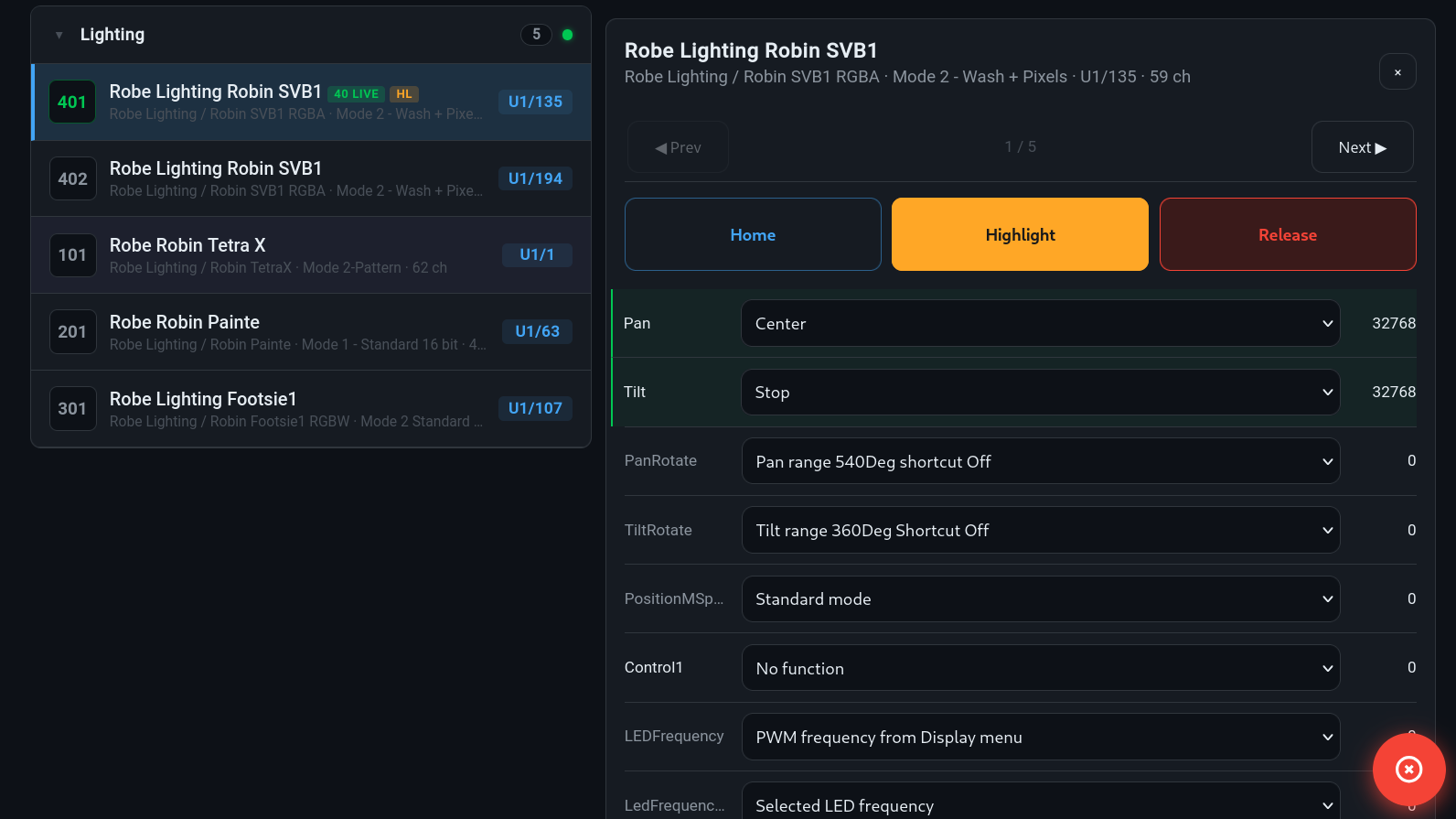This screenshot has width=1456, height=819.
Task: Click the green status dot in Lighting header
Action: coord(567,35)
